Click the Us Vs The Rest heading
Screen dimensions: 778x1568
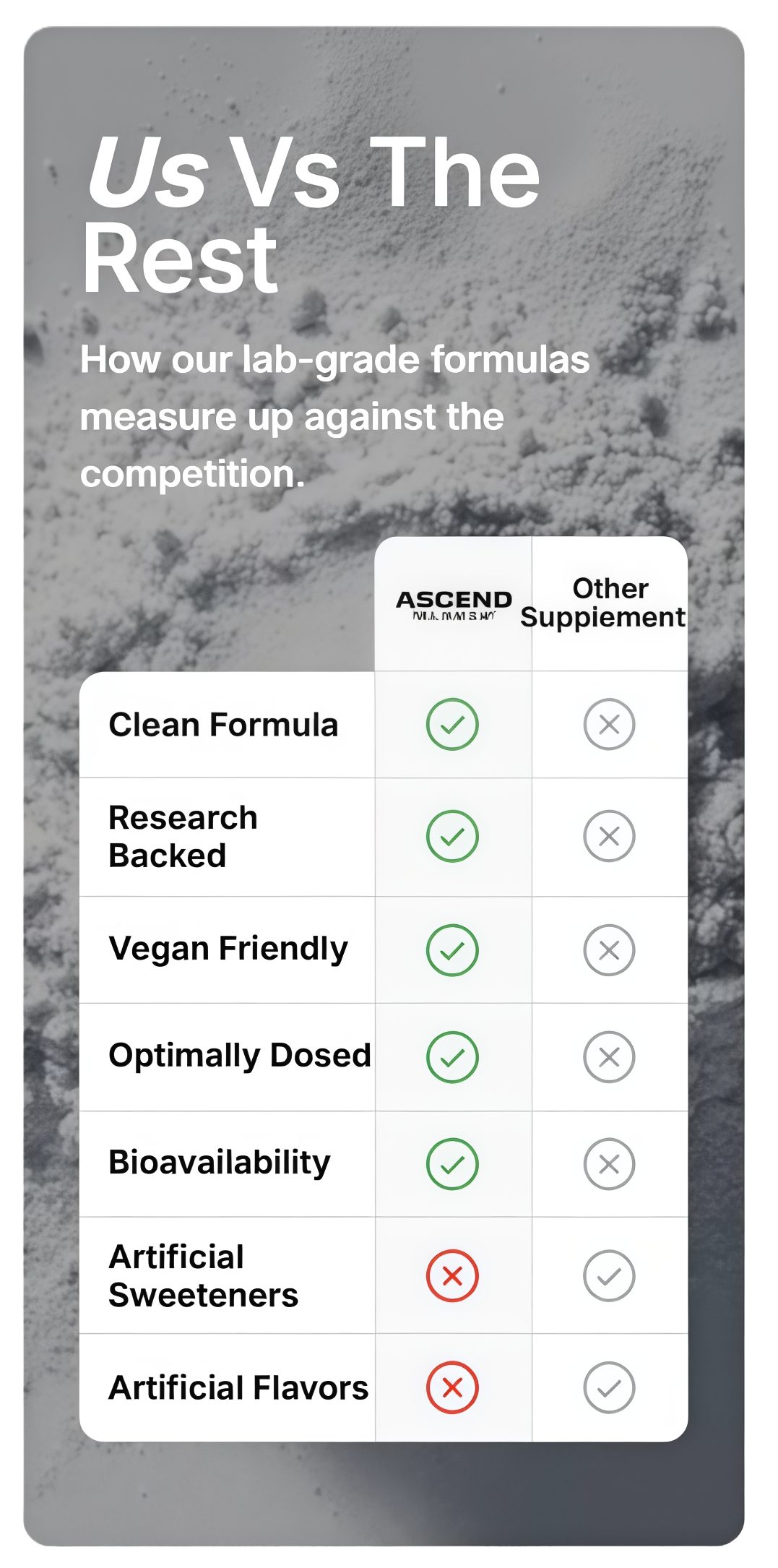coord(311,215)
